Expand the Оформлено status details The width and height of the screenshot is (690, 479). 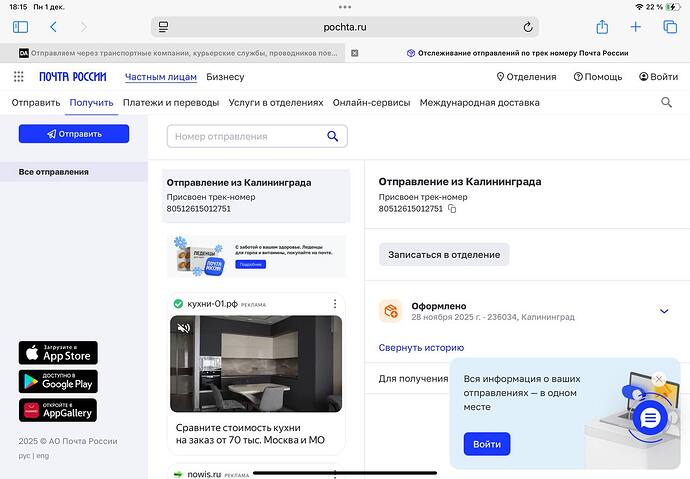coord(664,311)
